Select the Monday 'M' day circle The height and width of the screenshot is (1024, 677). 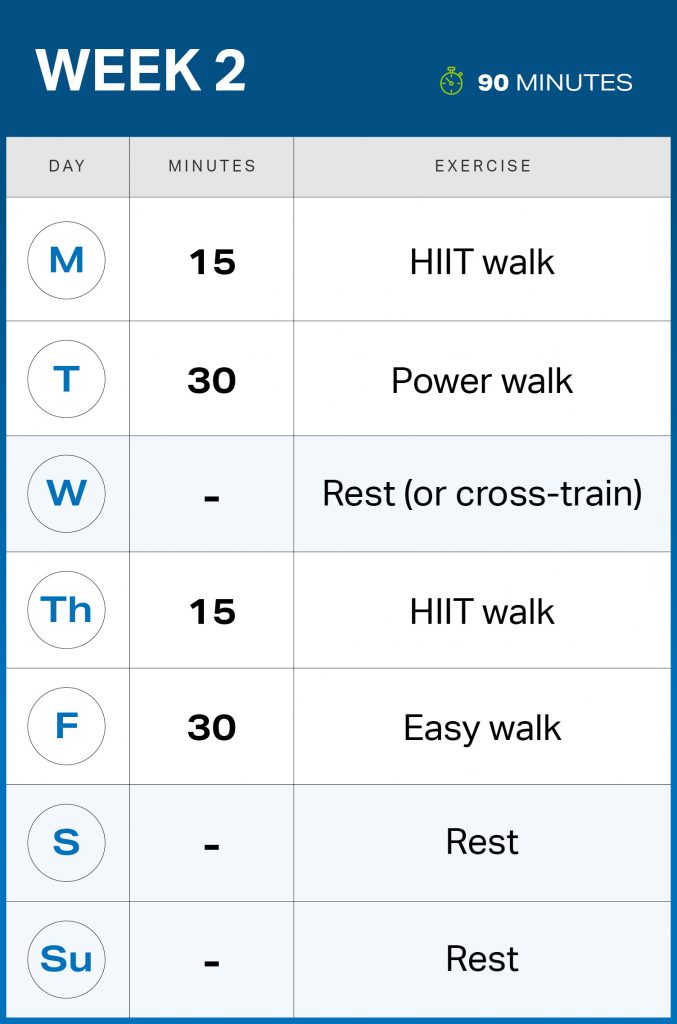66,260
